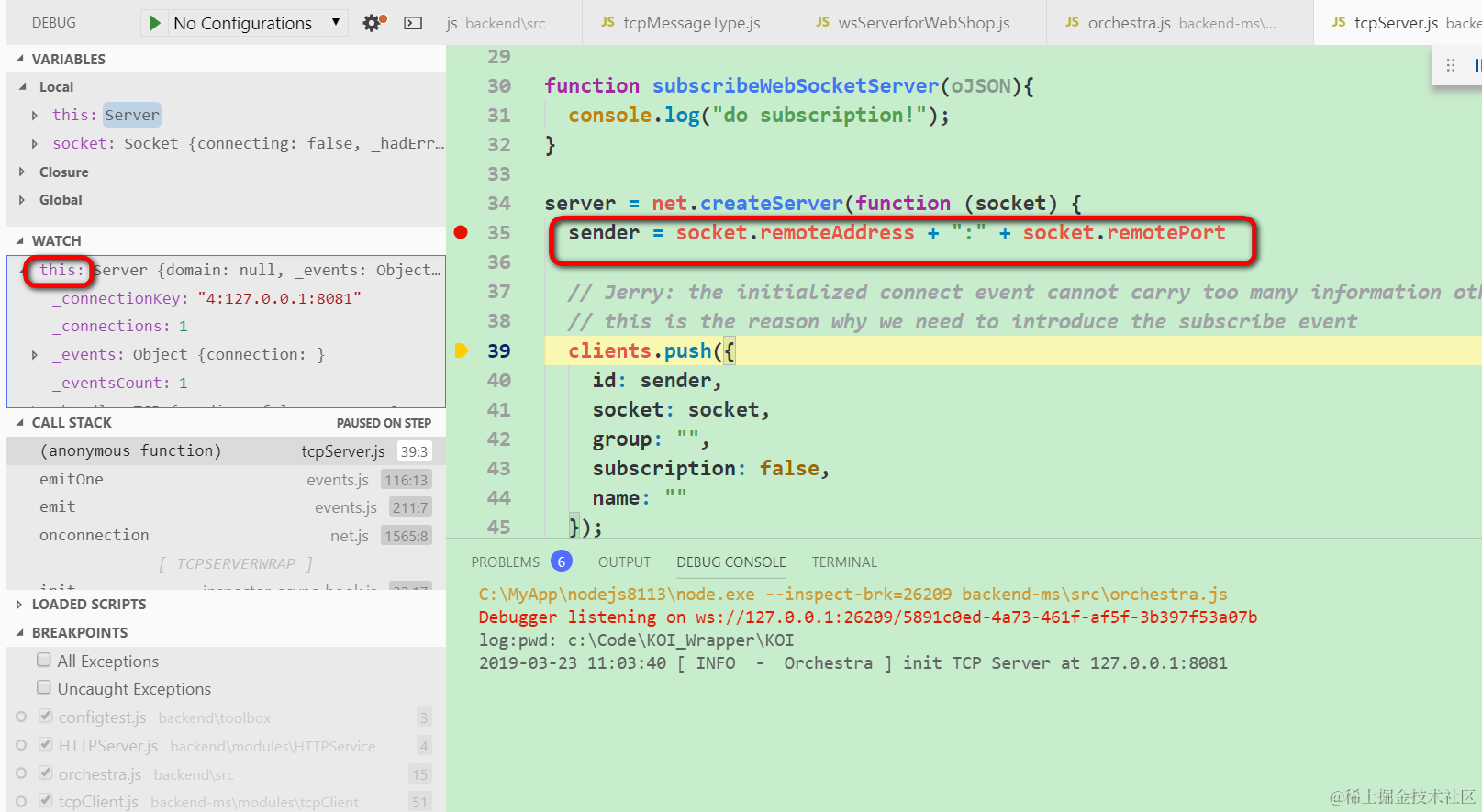Expand the _events object in Watch

[35, 355]
